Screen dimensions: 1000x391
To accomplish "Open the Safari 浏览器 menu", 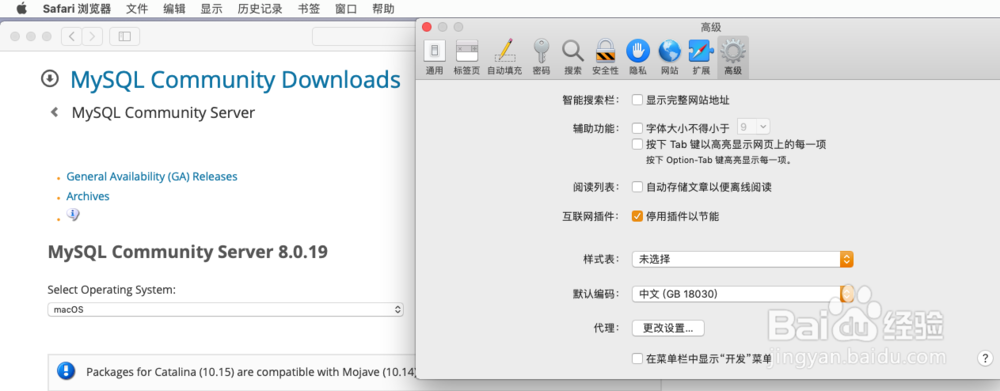I will point(77,9).
